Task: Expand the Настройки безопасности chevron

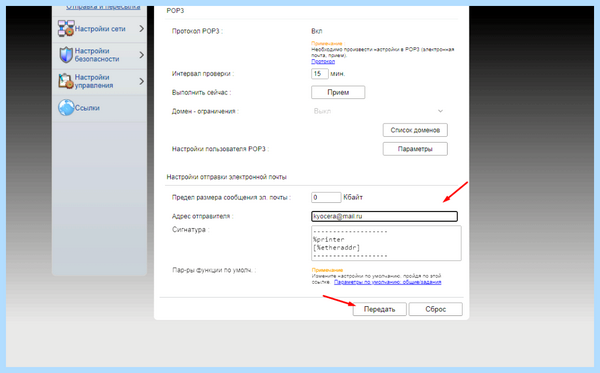Action: [142, 55]
